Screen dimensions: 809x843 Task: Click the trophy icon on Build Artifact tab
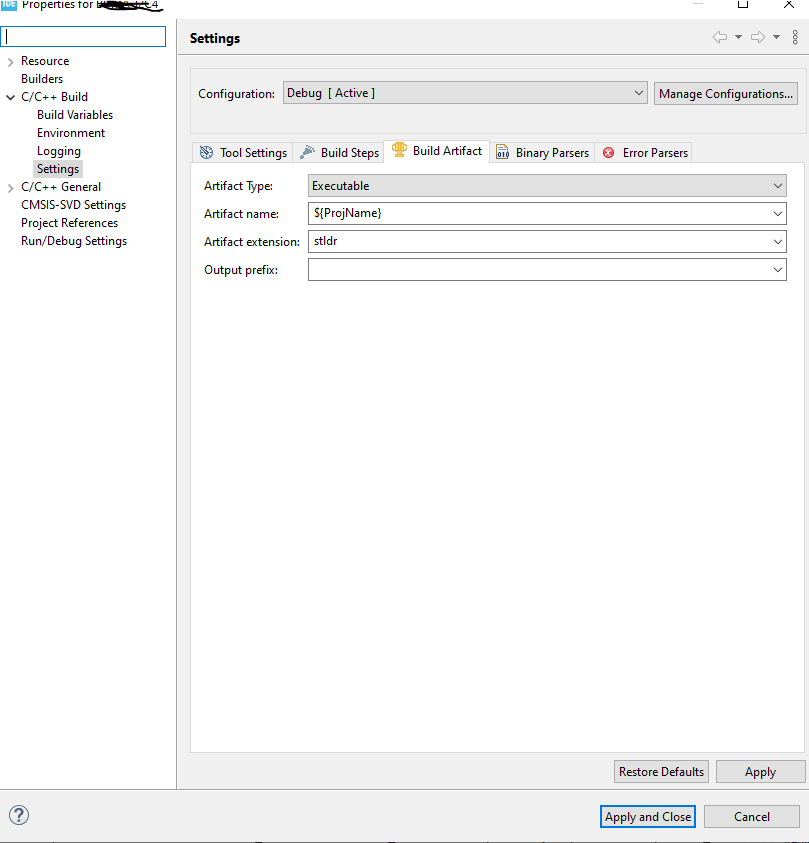[x=399, y=151]
